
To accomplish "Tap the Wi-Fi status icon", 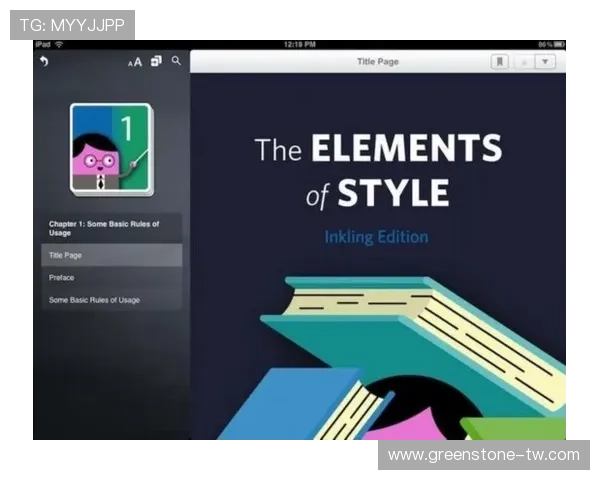I will (x=59, y=45).
